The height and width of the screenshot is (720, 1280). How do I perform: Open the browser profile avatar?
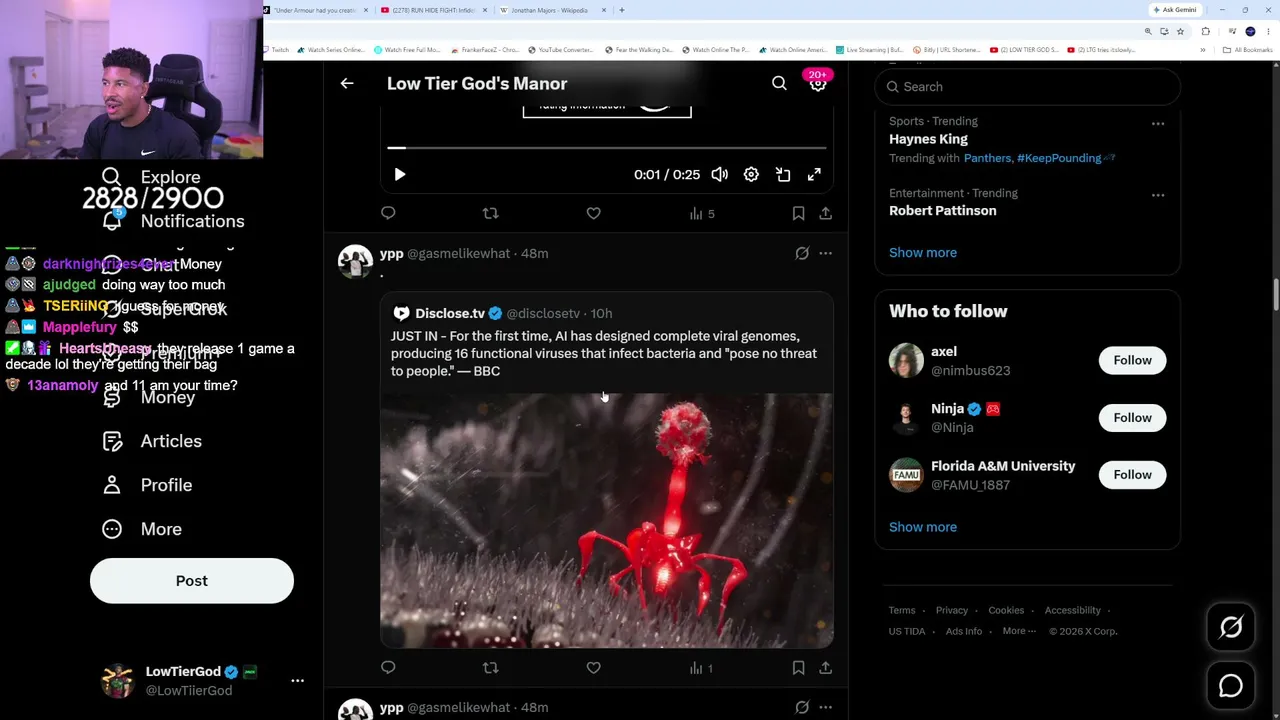click(x=1250, y=31)
